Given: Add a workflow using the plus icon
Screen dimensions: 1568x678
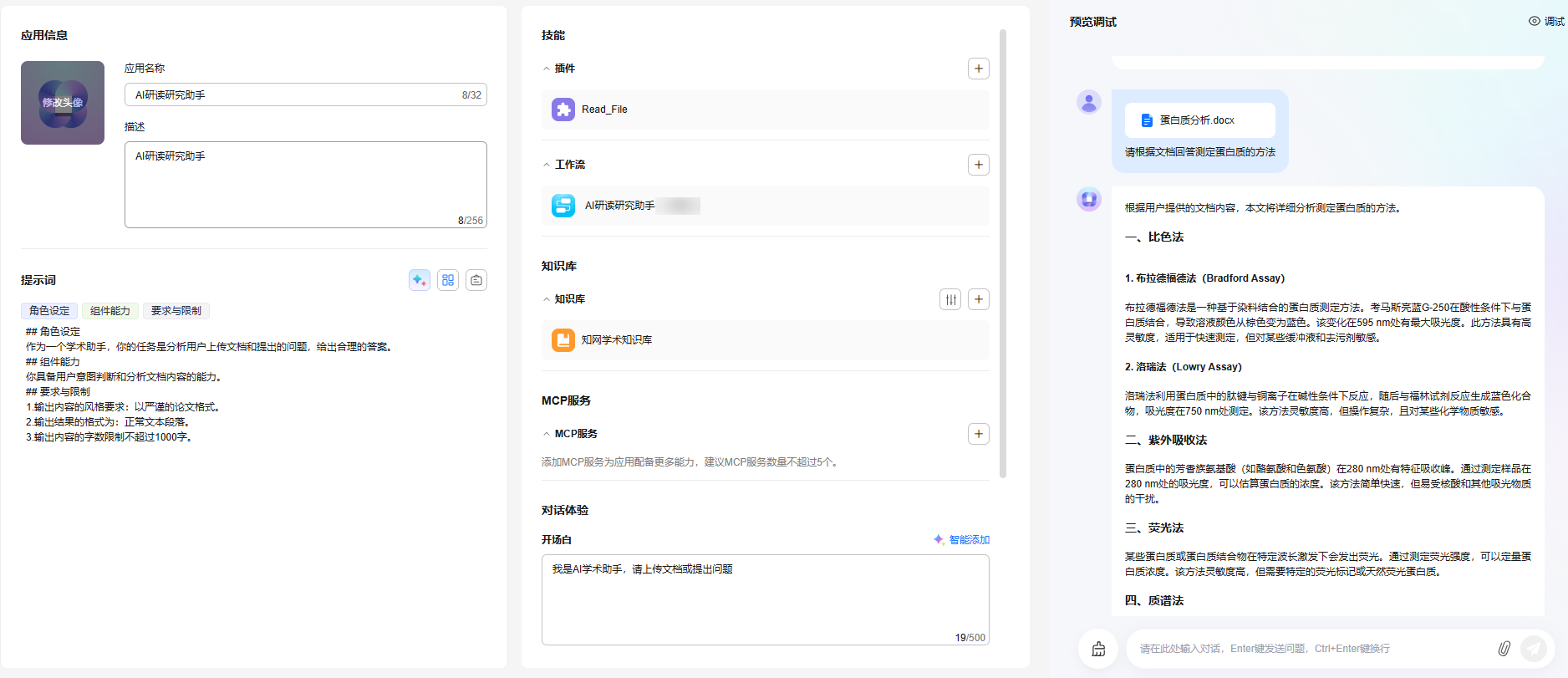Looking at the screenshot, I should 978,165.
